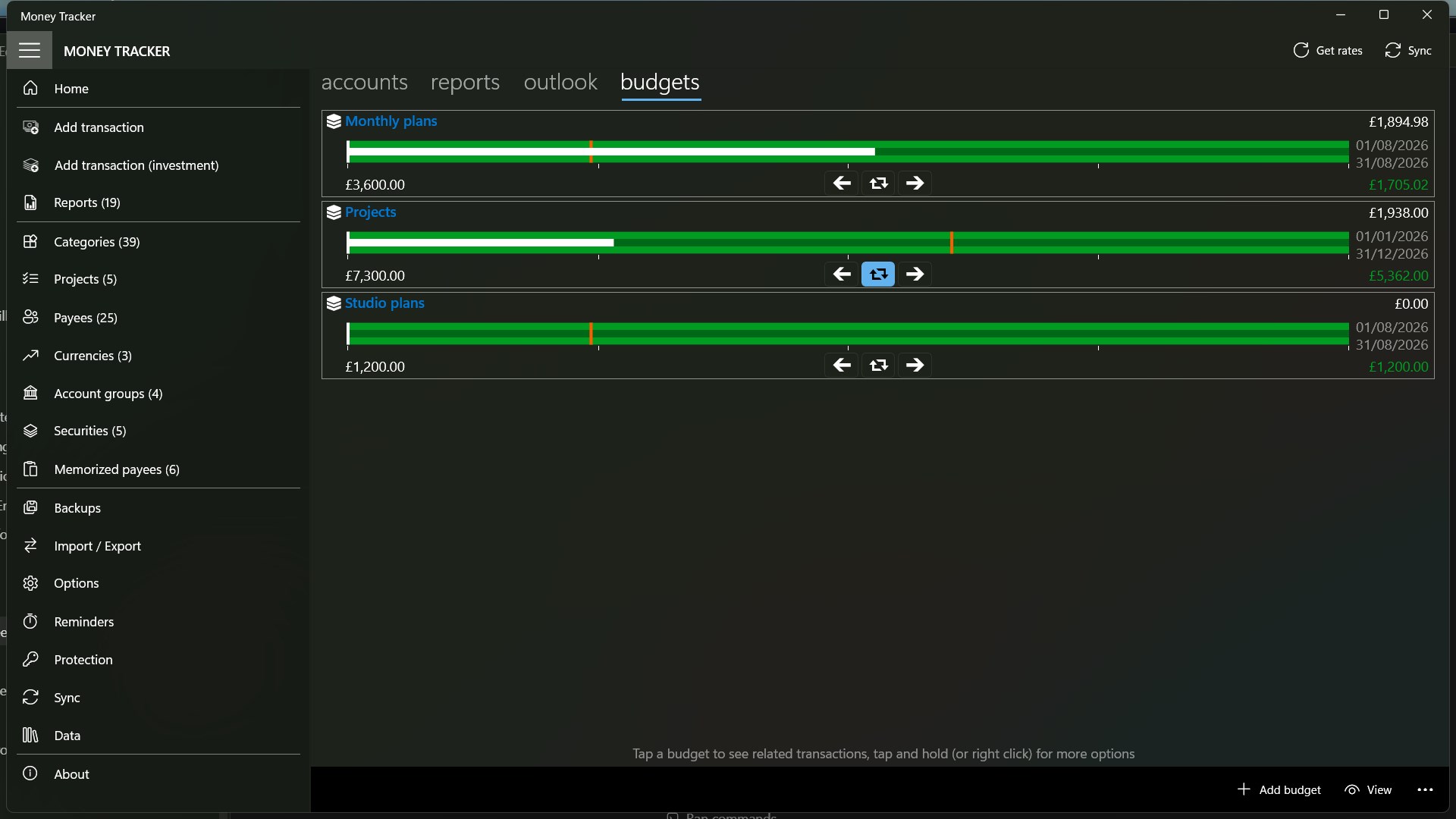Go to next period for Projects budget
1456x819 pixels.
915,275
